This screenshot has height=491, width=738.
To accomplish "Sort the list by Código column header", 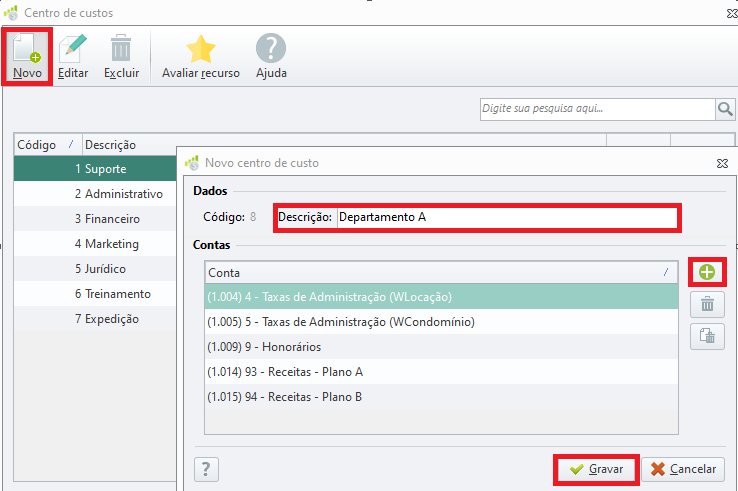I will click(47, 145).
